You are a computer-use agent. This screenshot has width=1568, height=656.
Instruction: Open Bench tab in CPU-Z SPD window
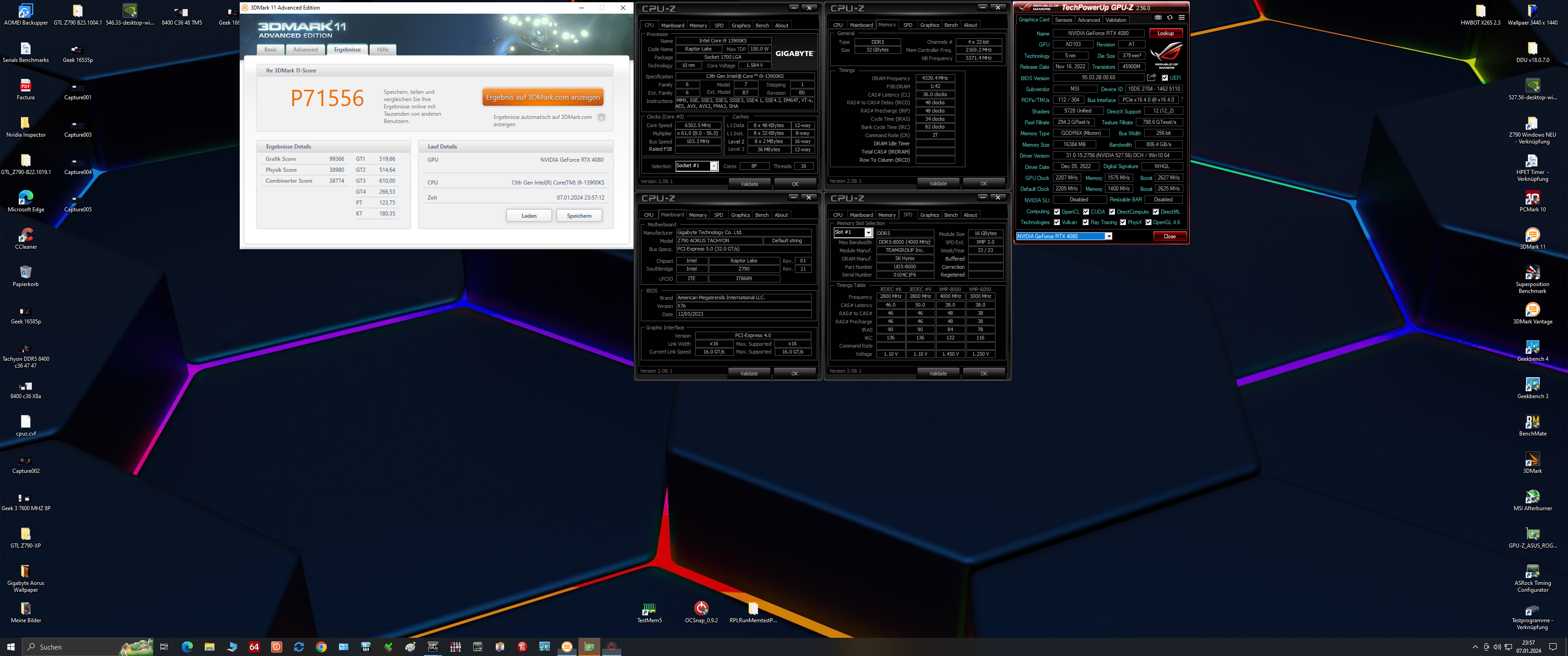(951, 215)
